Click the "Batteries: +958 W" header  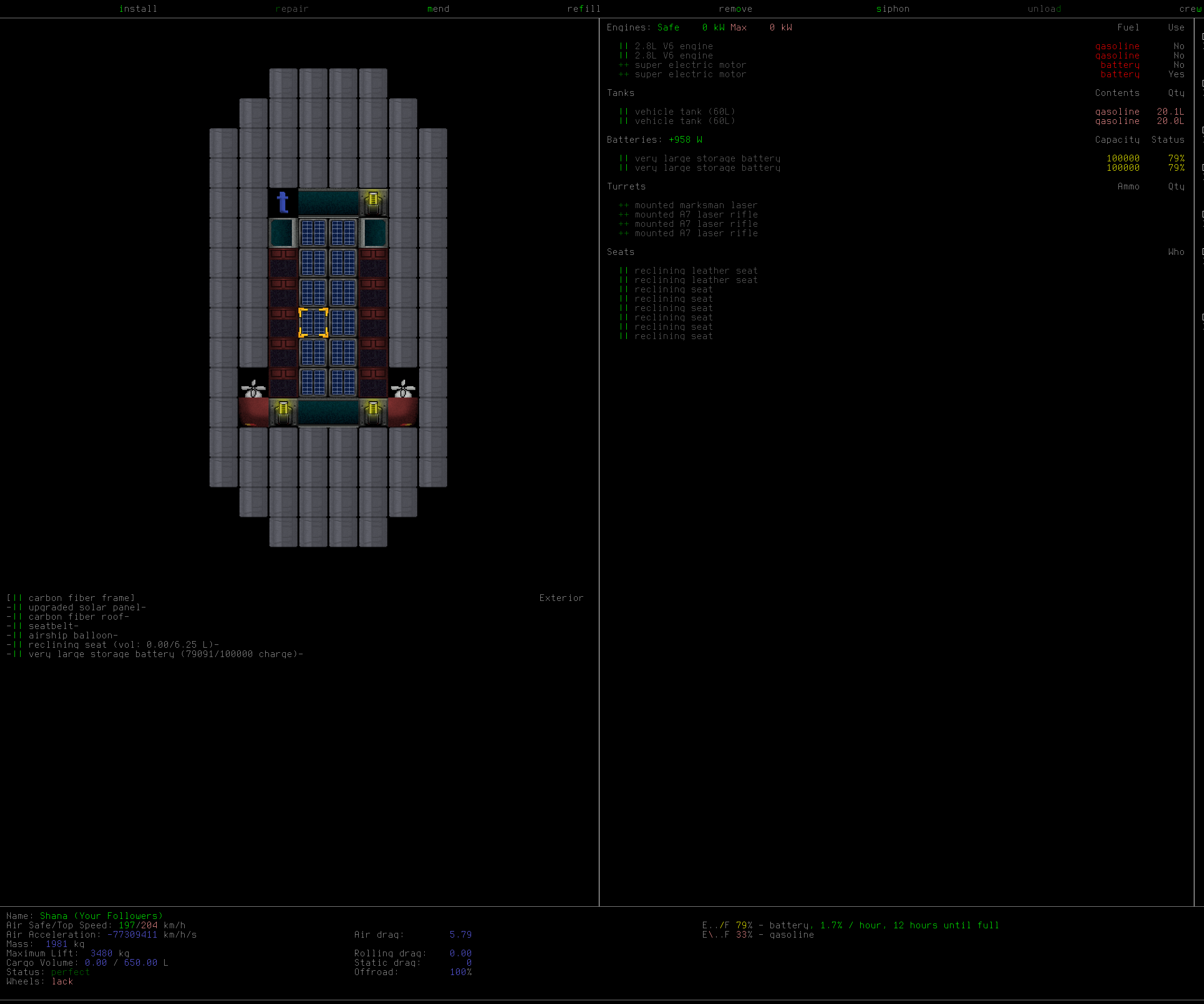654,140
